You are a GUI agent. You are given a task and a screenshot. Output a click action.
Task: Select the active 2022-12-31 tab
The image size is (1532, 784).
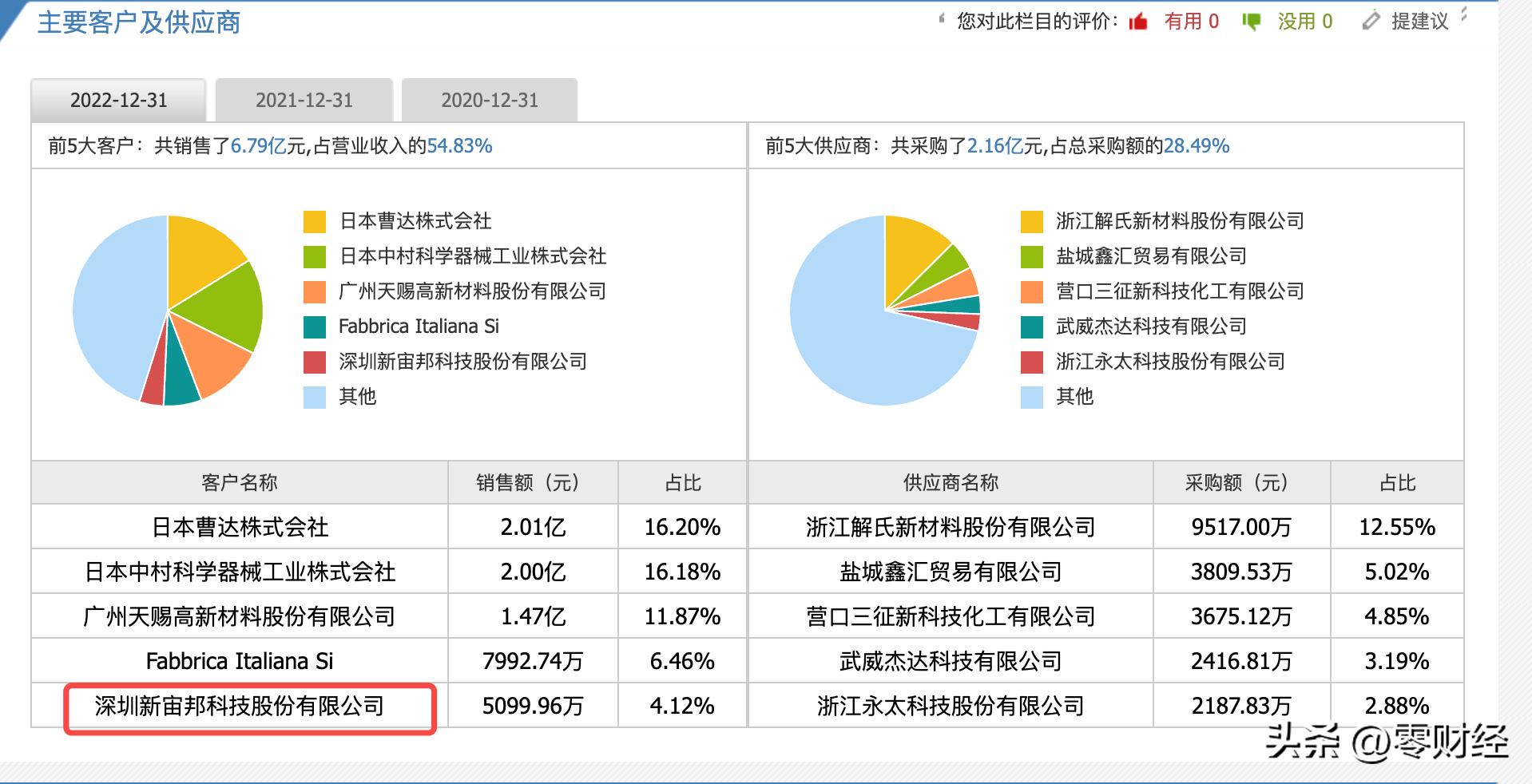point(118,99)
